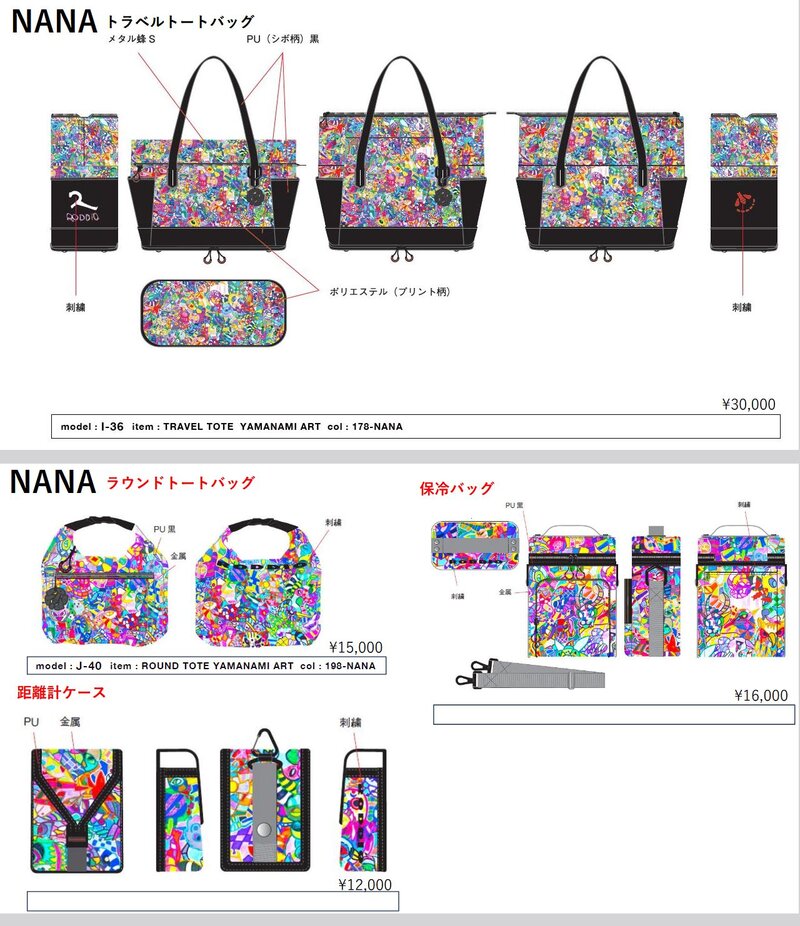Click the cooler bag top-view image
This screenshot has width=800, height=926.
click(476, 545)
